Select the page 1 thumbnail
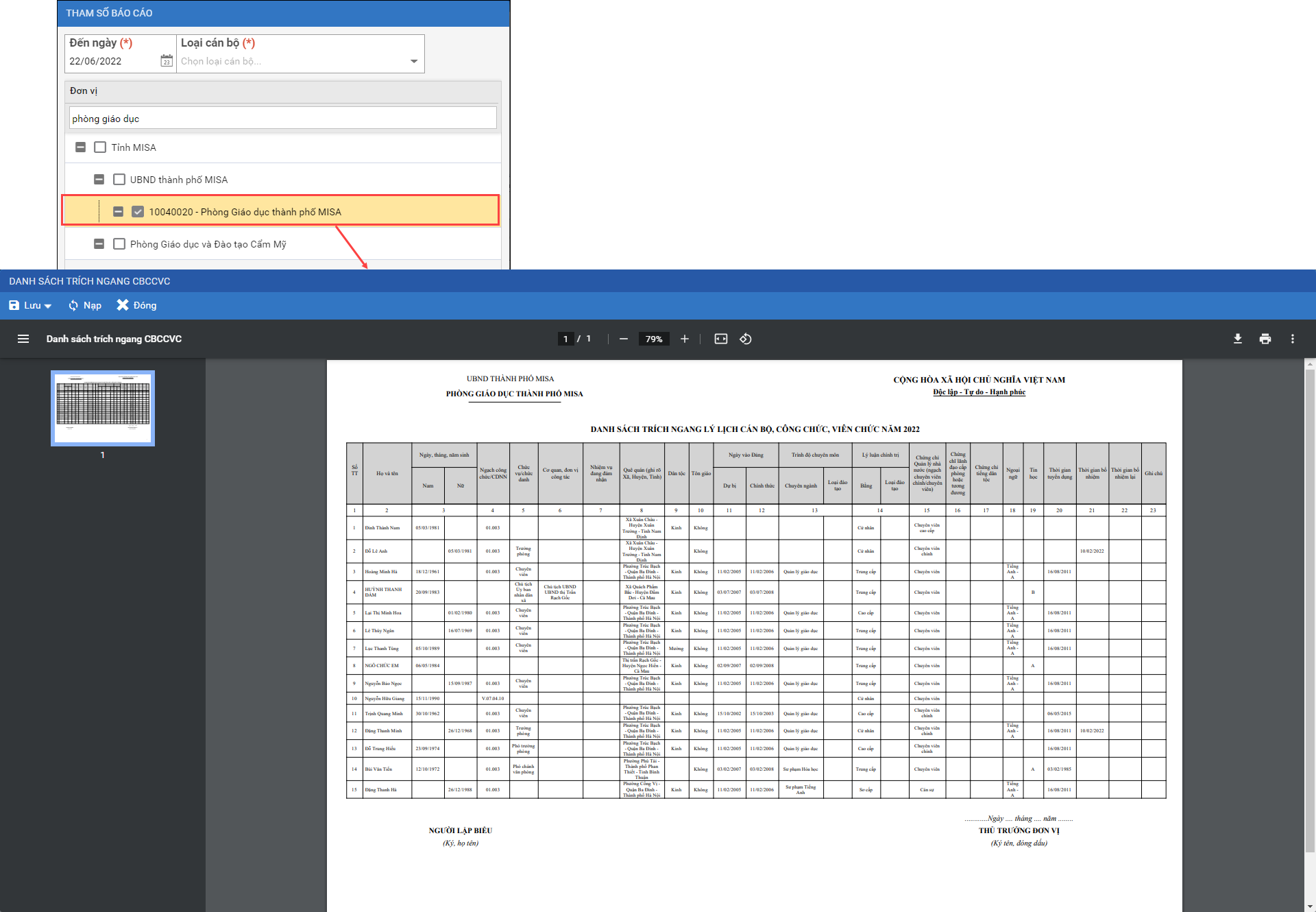 (x=103, y=409)
